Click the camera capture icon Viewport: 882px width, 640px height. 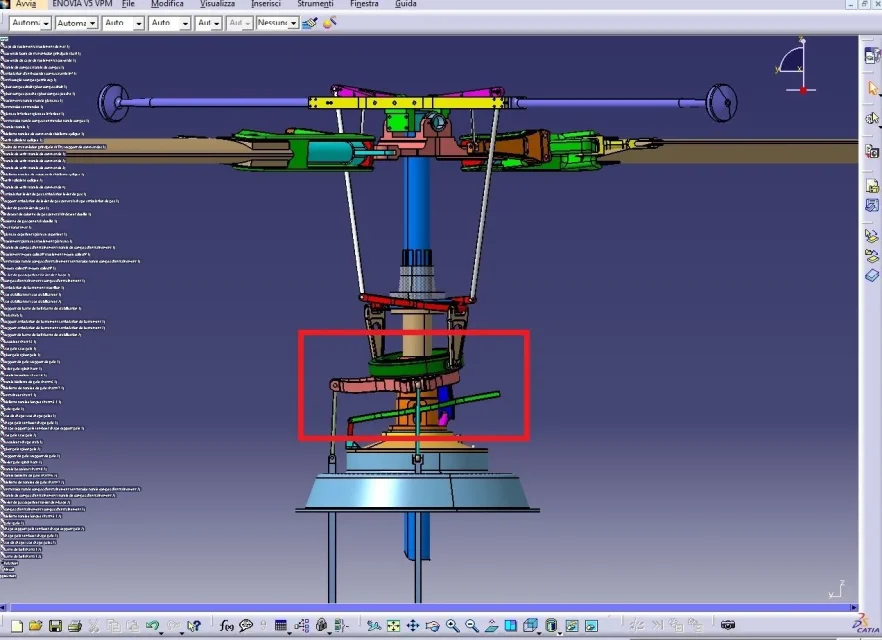pos(728,625)
